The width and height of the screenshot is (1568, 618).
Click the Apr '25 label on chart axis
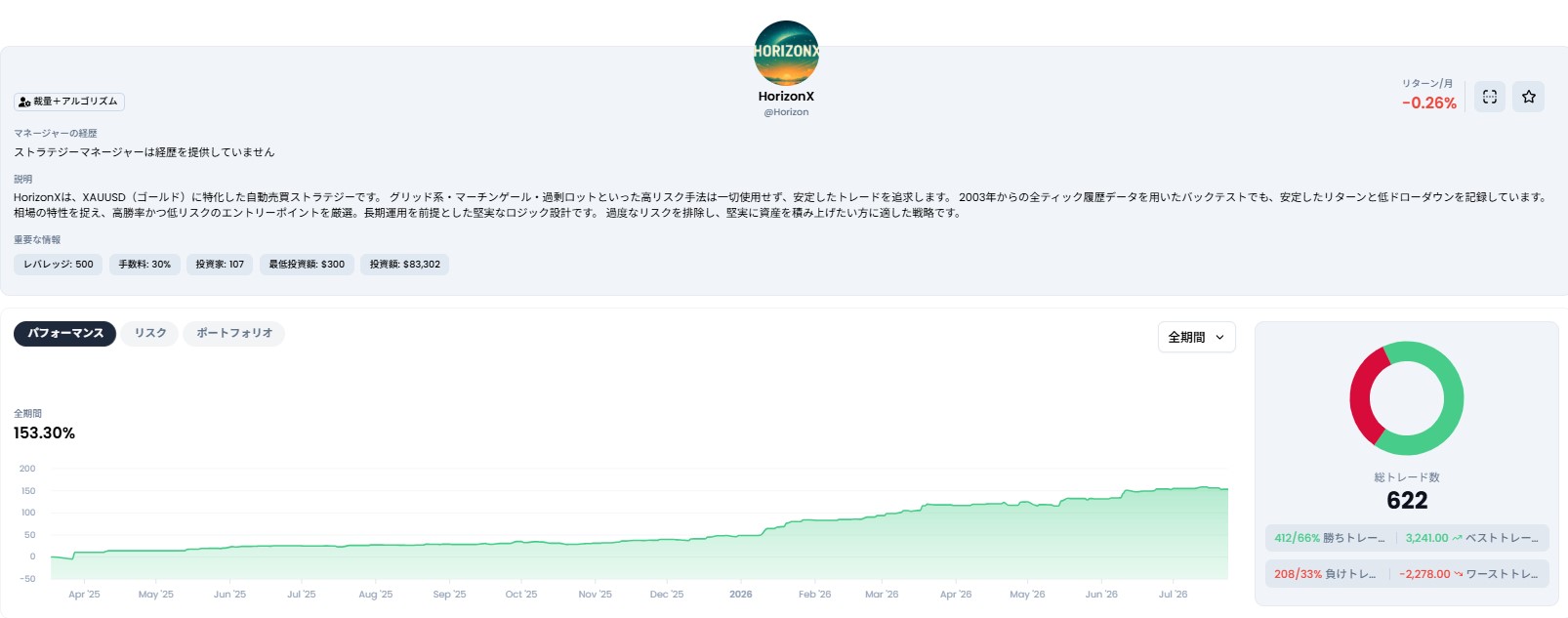(x=84, y=595)
